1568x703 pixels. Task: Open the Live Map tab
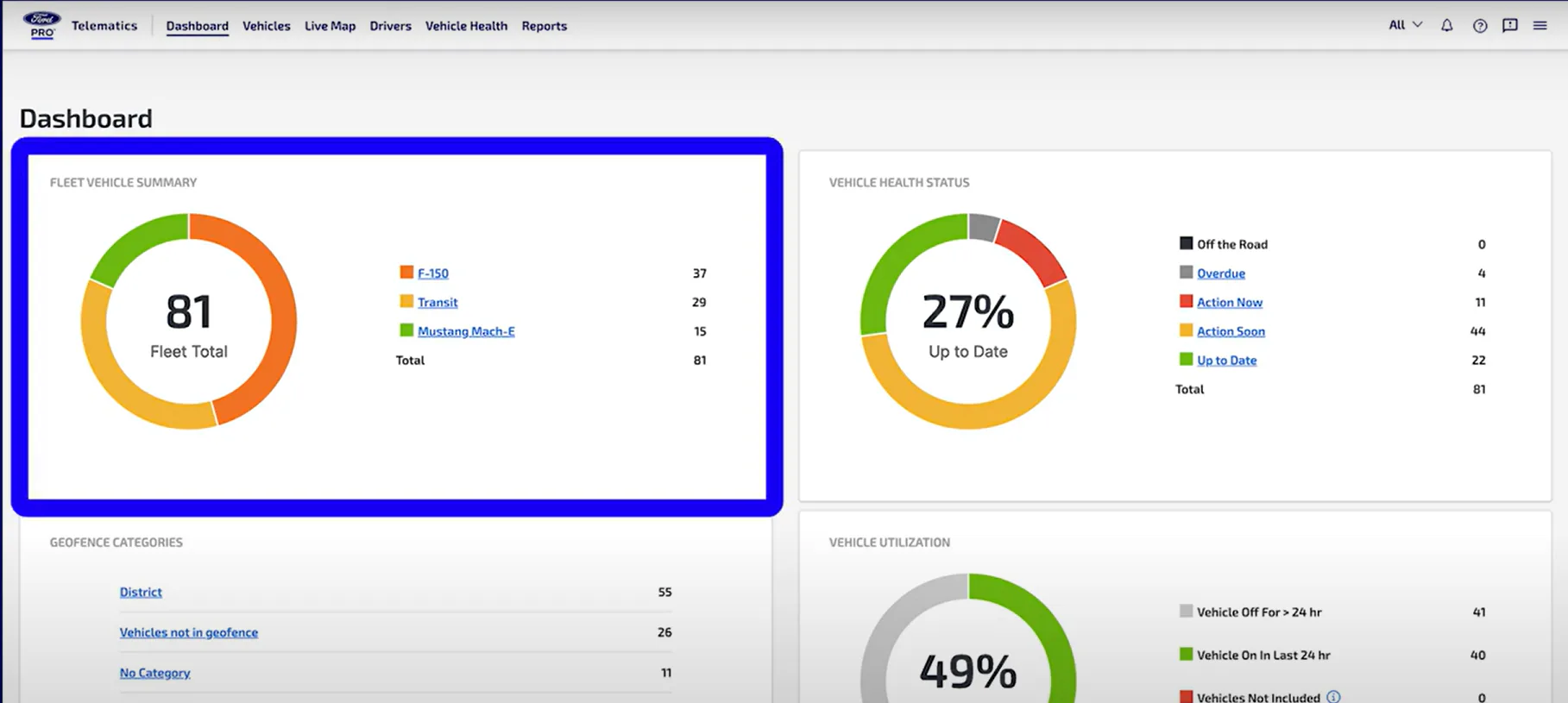(x=330, y=26)
